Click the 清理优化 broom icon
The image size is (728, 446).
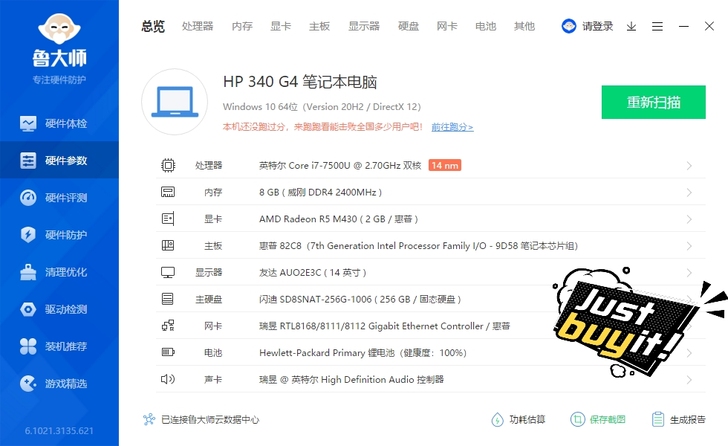[x=28, y=272]
